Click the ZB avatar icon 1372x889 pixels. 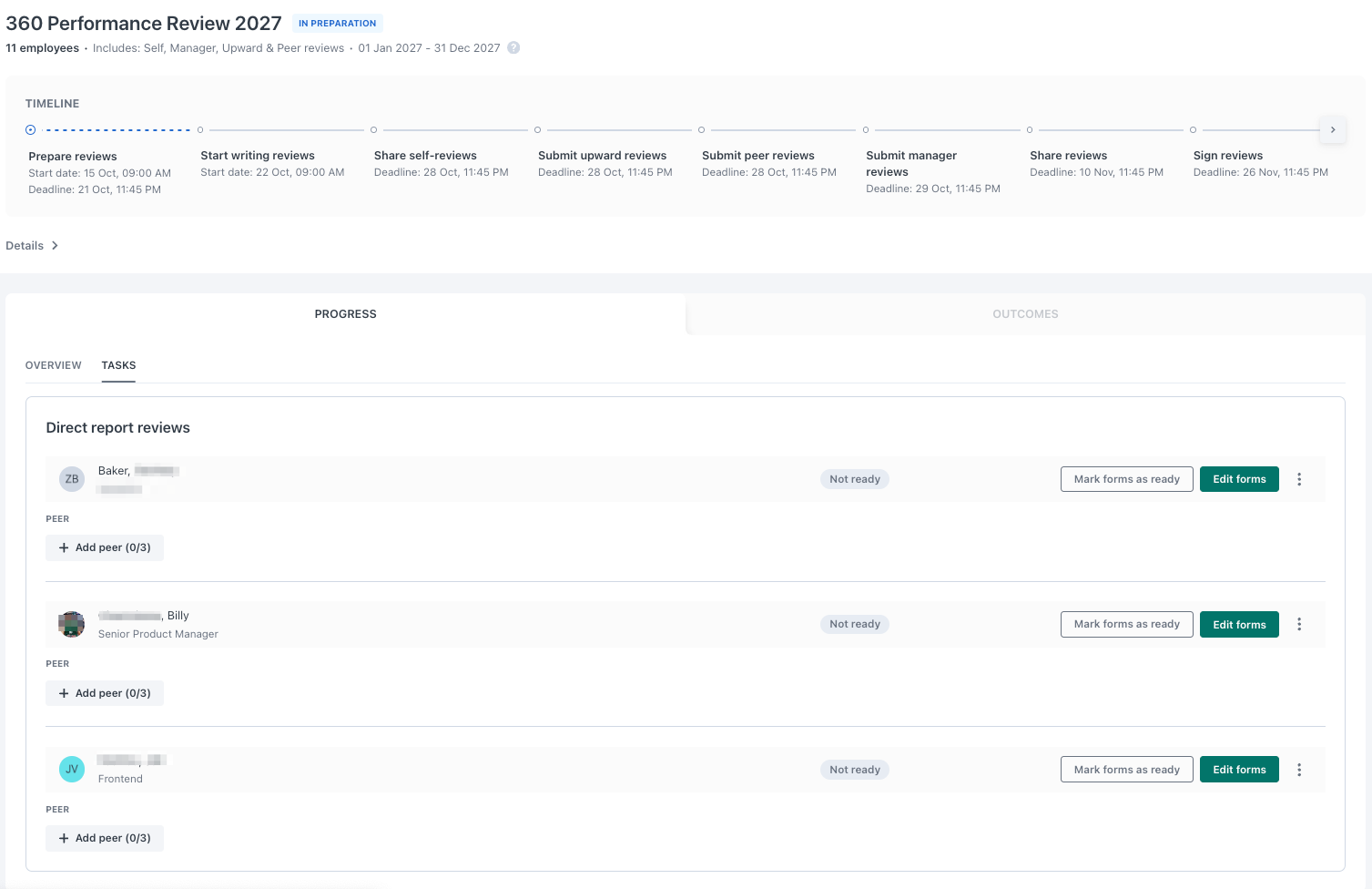point(72,479)
